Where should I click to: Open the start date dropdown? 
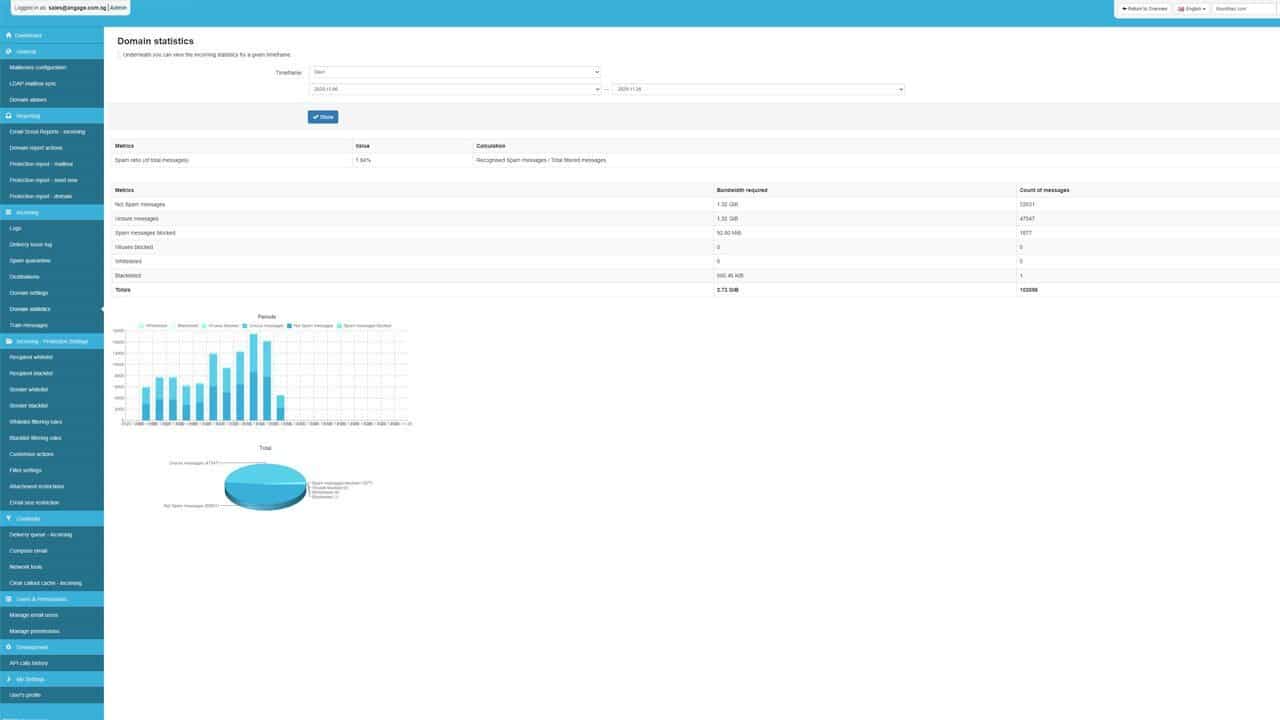454,89
